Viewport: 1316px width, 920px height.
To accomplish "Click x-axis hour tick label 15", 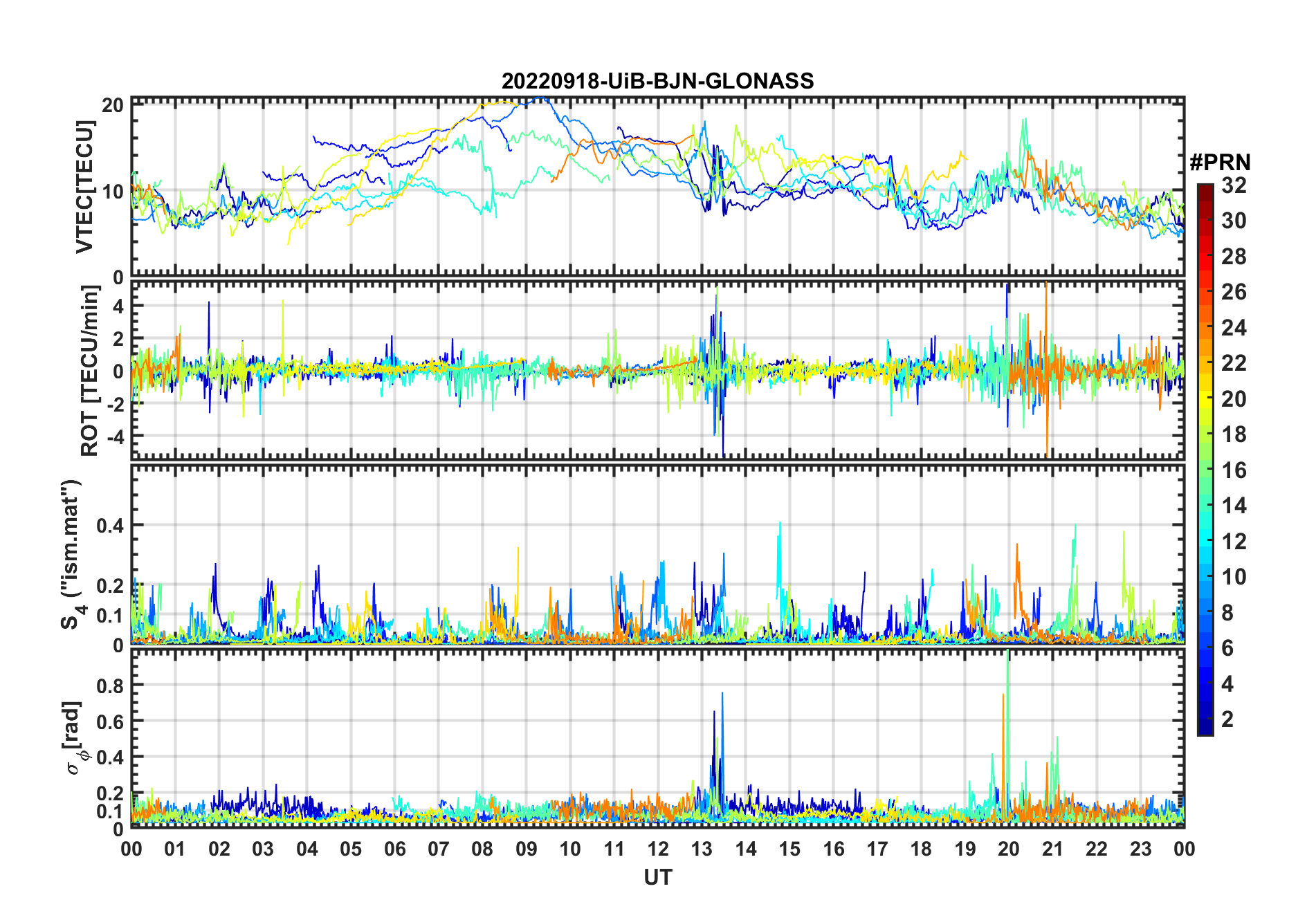I will 789,849.
